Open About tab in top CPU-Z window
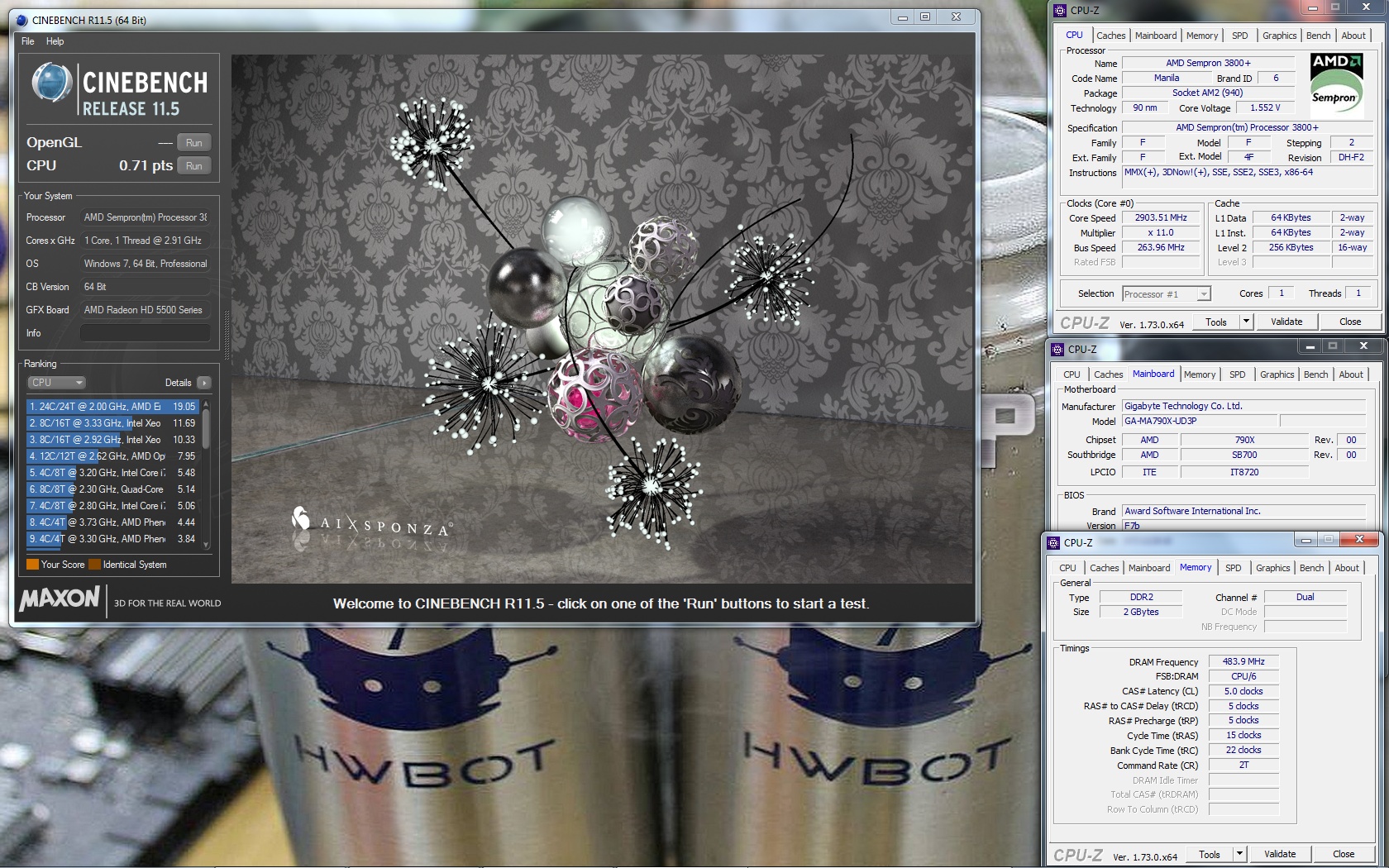Viewport: 1389px width, 868px height. [1353, 36]
